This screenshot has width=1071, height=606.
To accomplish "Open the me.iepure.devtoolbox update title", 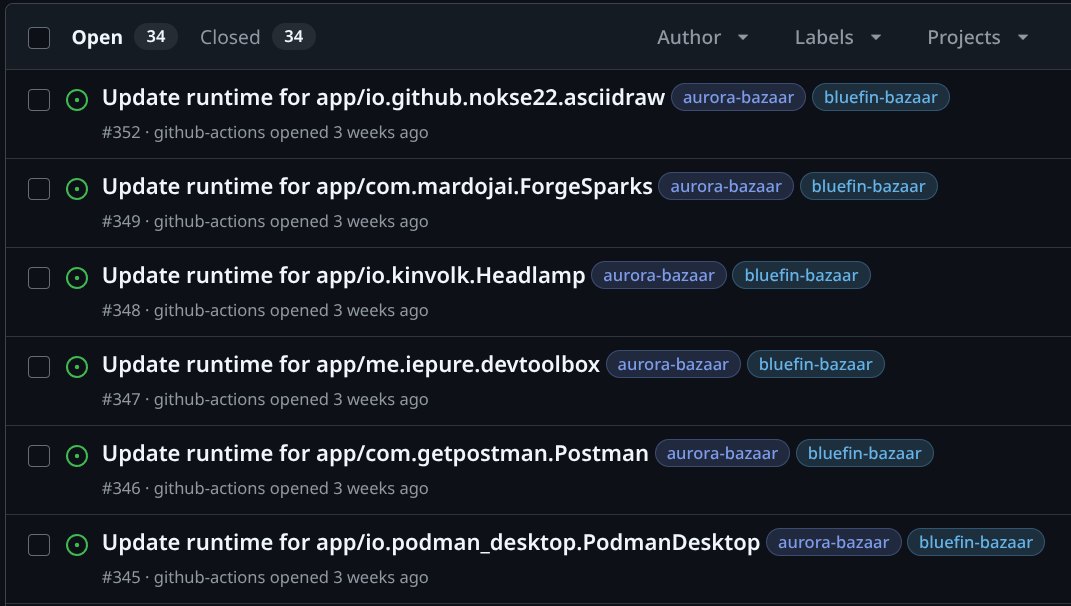I will pyautogui.click(x=351, y=364).
